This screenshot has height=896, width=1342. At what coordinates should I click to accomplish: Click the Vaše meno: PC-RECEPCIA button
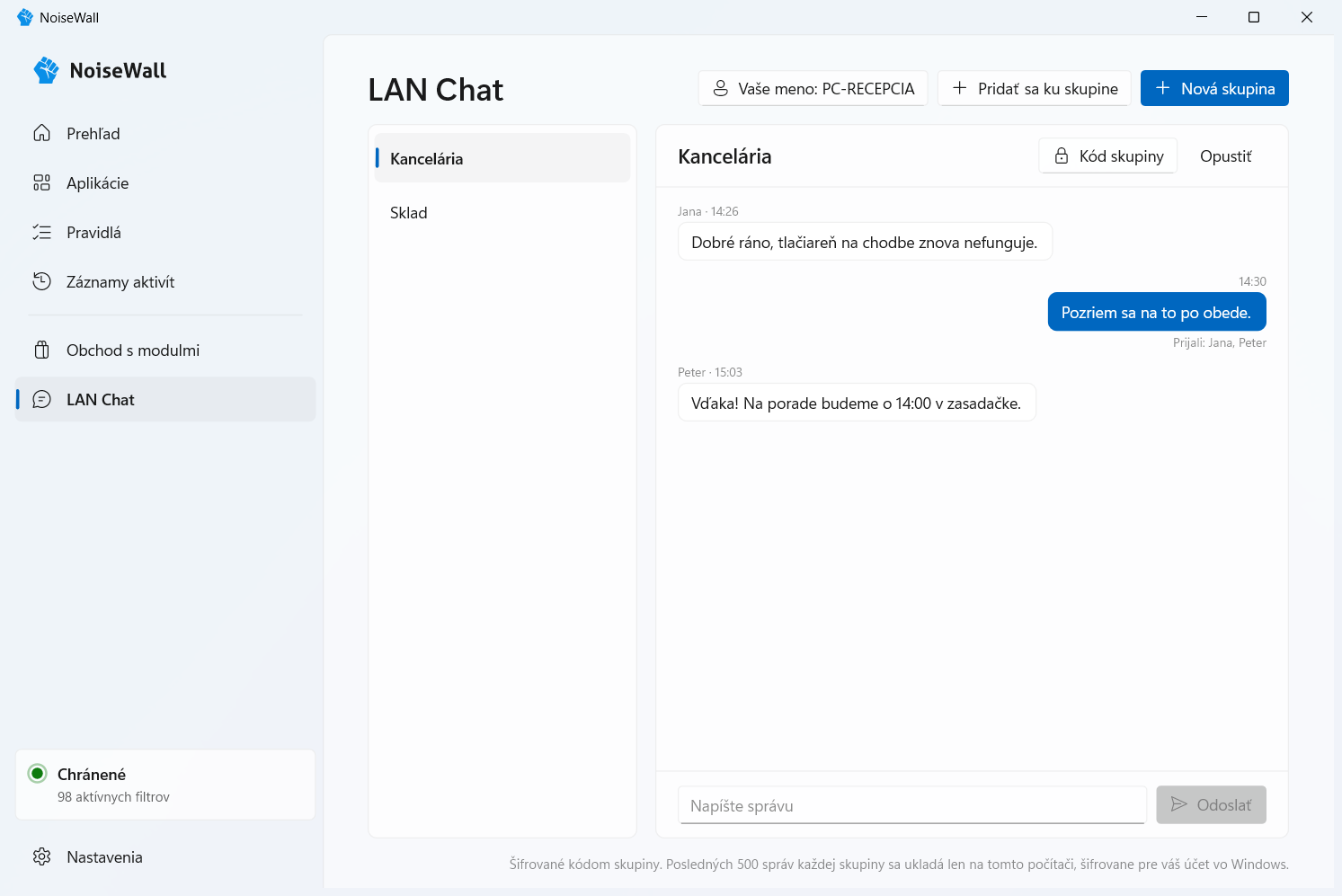(x=813, y=88)
